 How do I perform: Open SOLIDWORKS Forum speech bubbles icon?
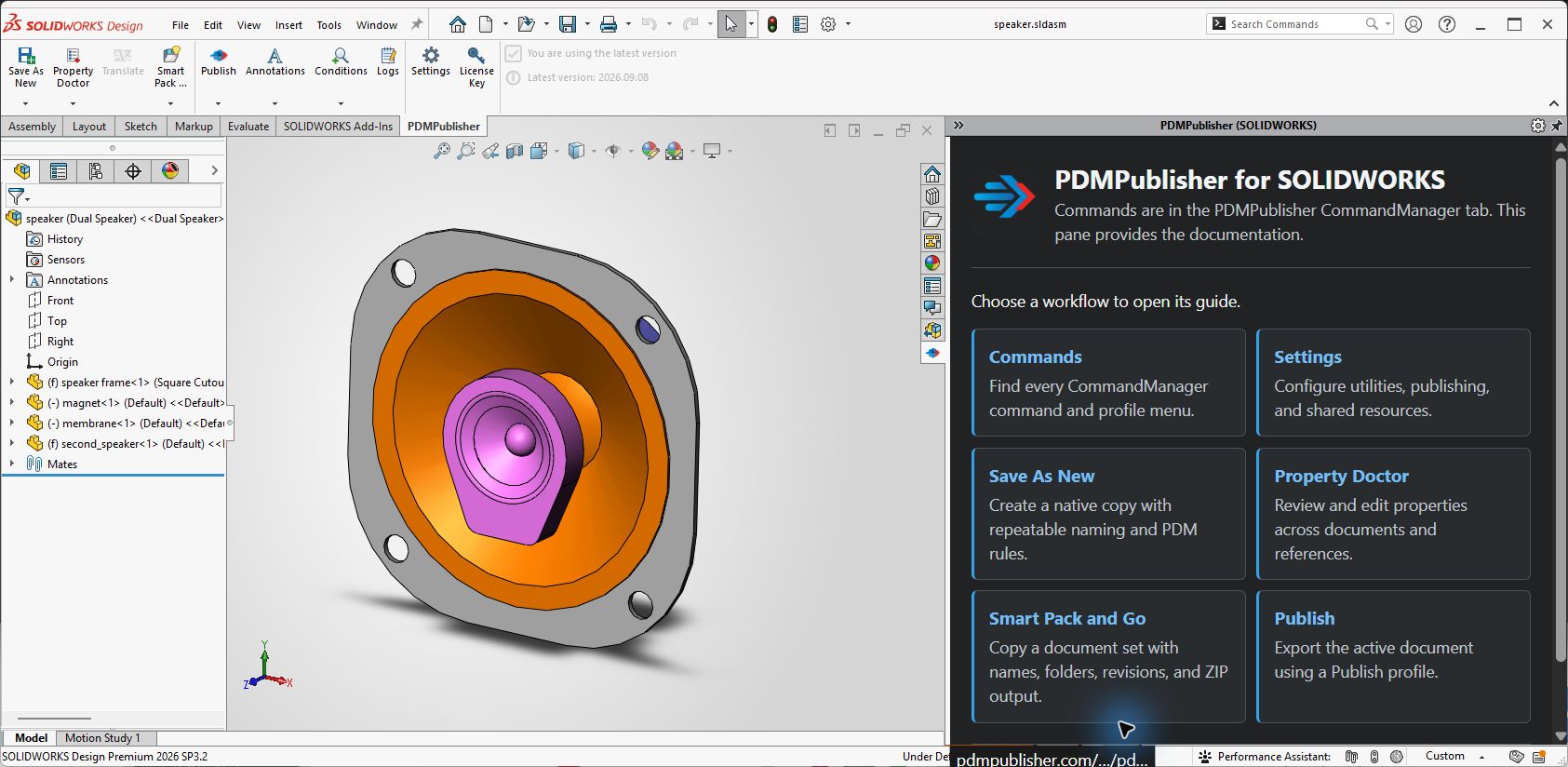932,308
